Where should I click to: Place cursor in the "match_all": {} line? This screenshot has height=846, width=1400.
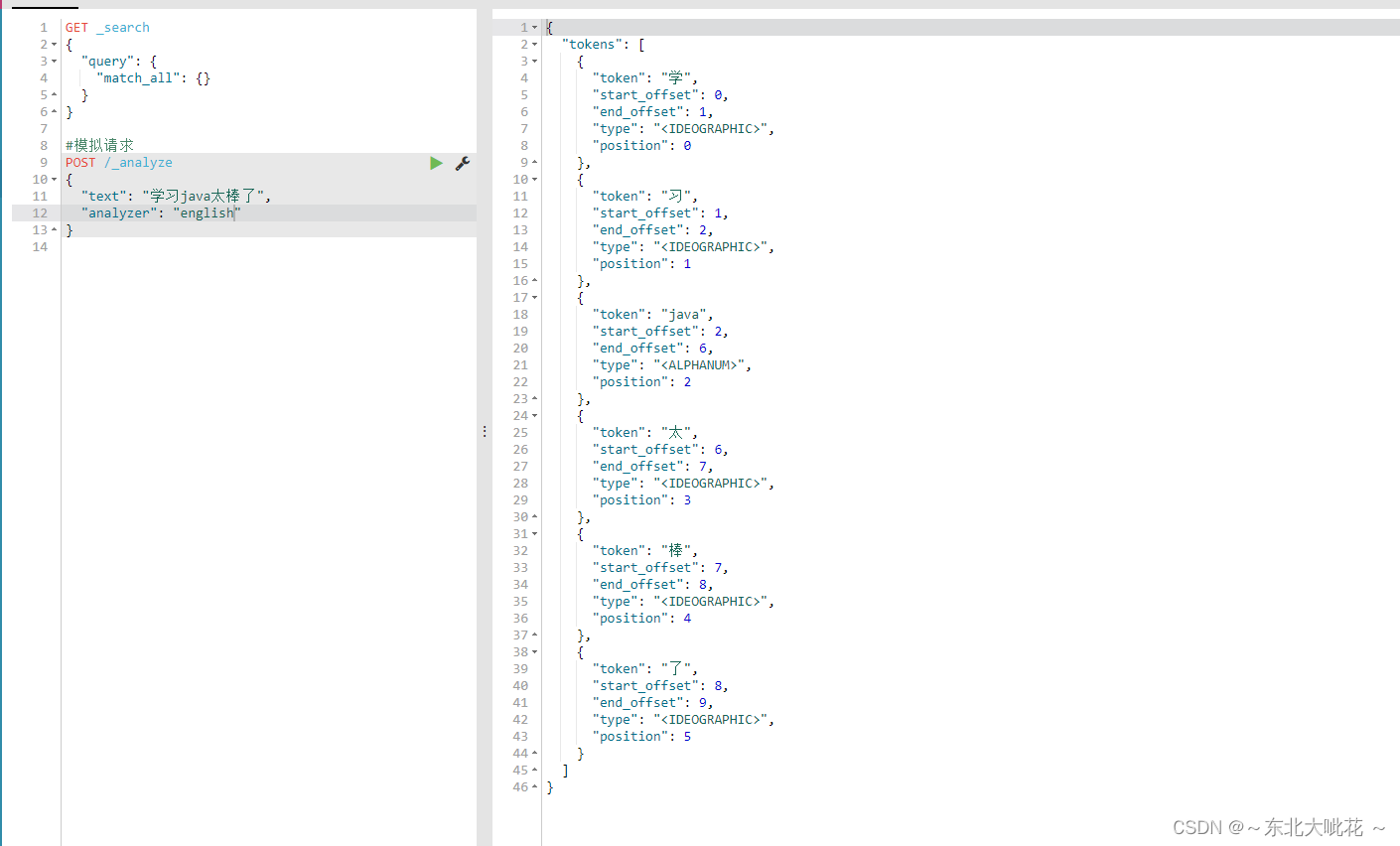click(153, 78)
